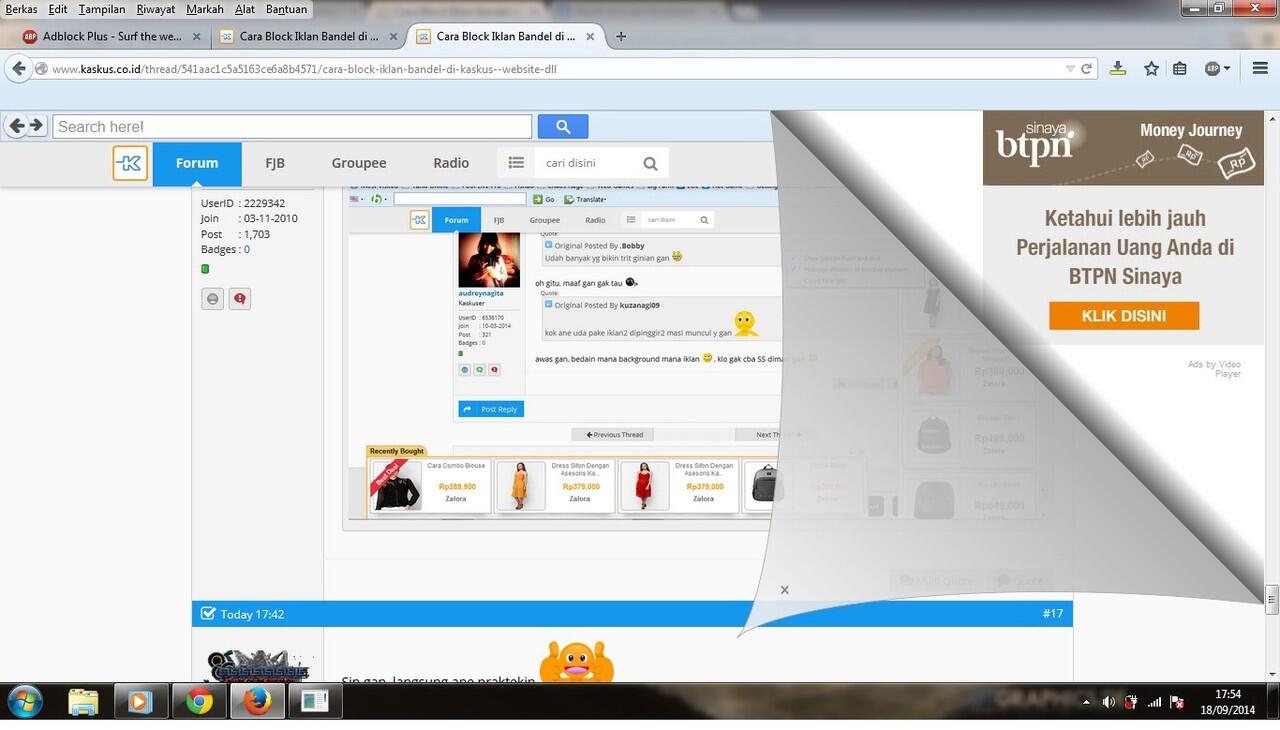Screen dimensions: 1280x730
Task: Open the Radio section
Action: point(451,163)
